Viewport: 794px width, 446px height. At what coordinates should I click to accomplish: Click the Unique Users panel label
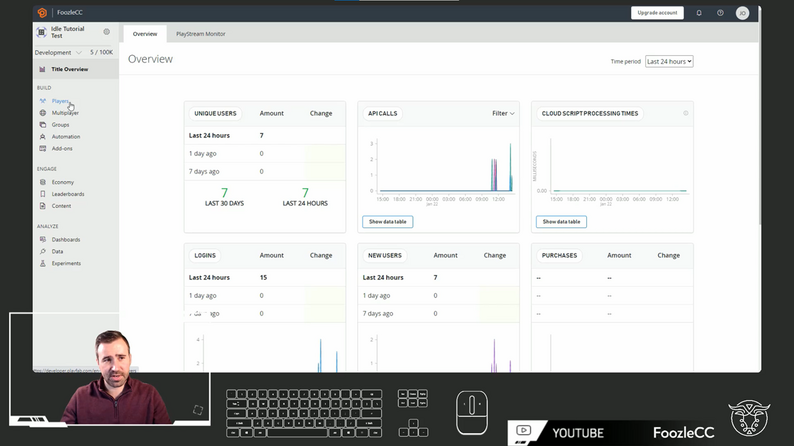tap(215, 113)
